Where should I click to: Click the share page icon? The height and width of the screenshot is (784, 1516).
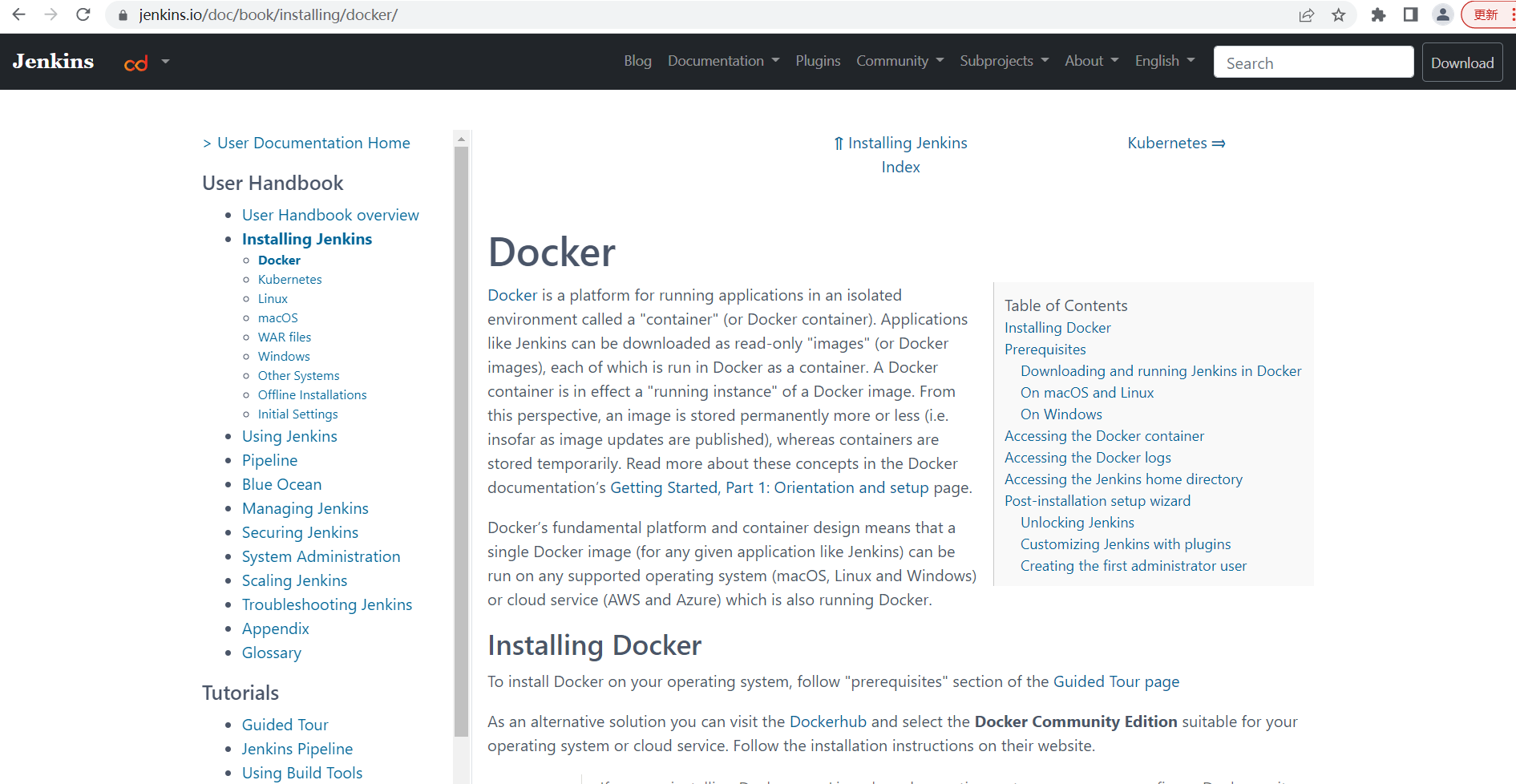pyautogui.click(x=1307, y=15)
